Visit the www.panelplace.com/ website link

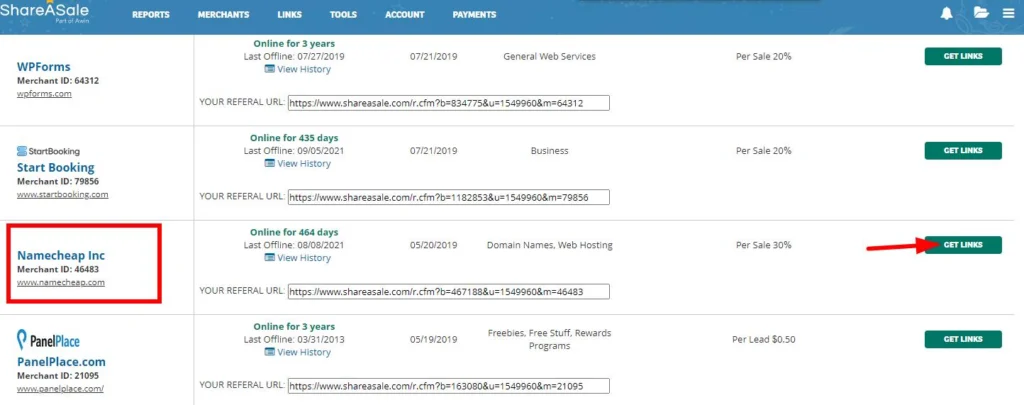pyautogui.click(x=60, y=388)
